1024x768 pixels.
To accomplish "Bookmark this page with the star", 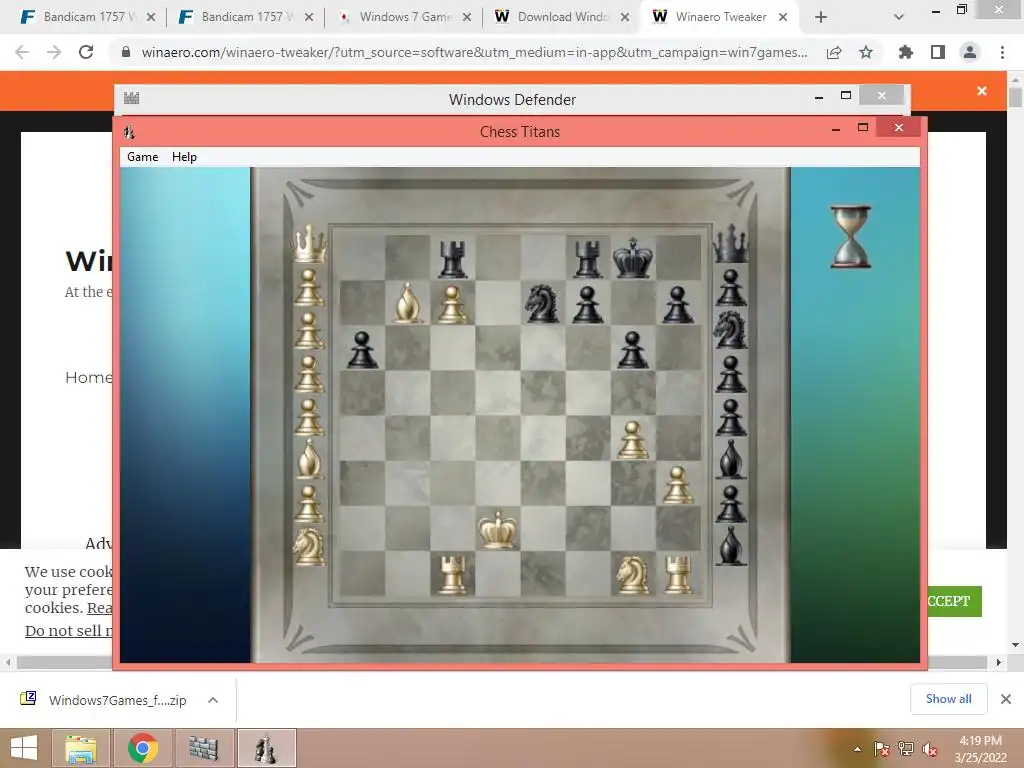I will 866,52.
